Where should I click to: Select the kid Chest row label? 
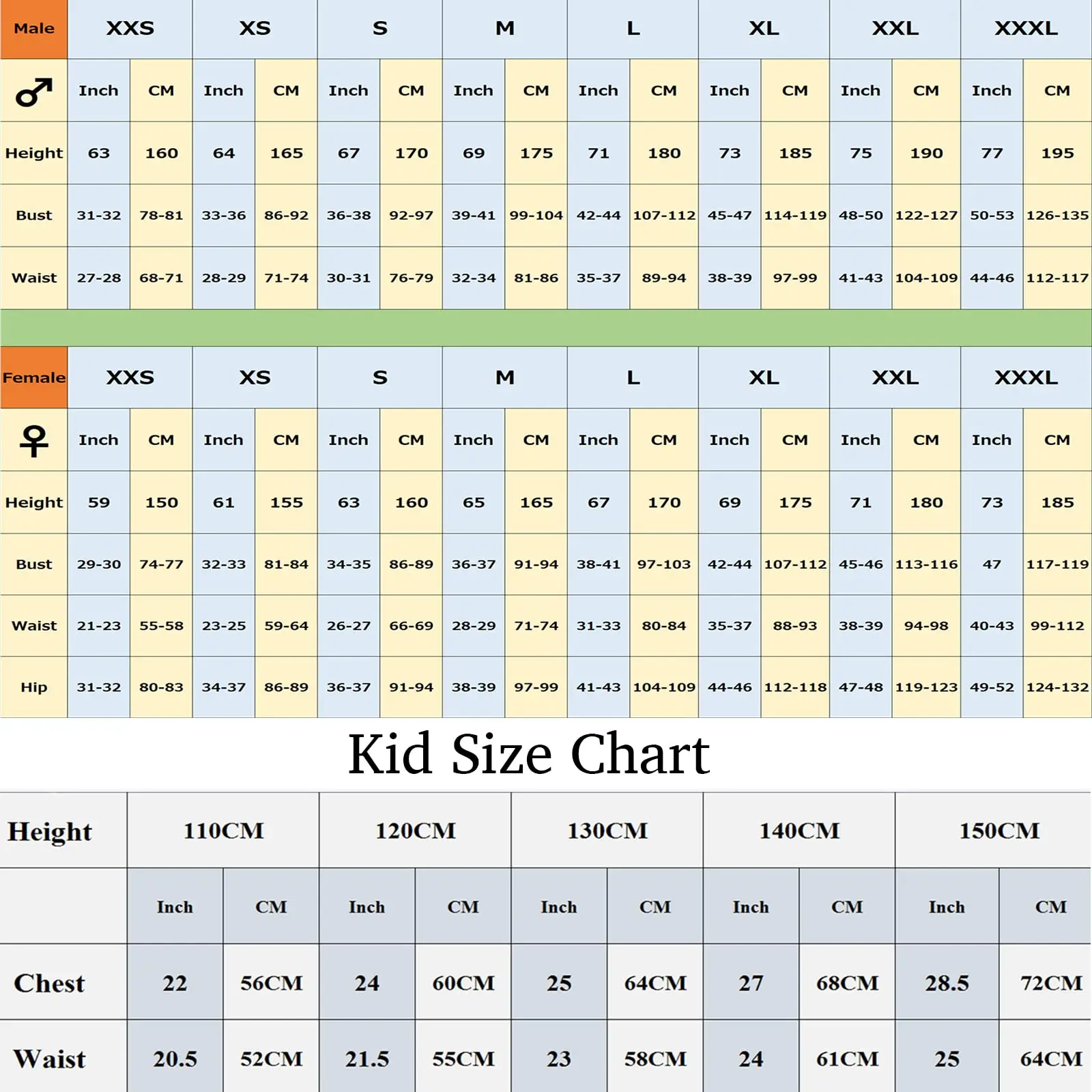[49, 983]
